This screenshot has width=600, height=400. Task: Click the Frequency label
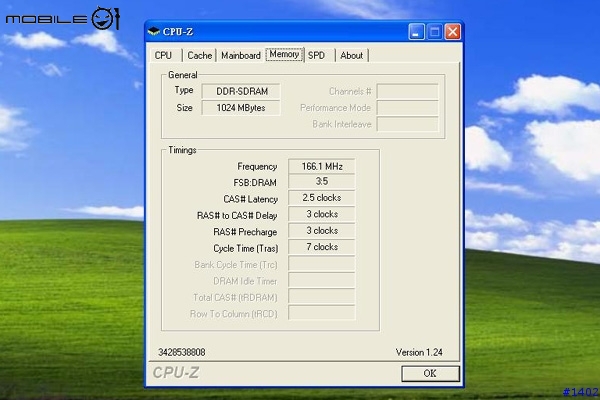(257, 167)
